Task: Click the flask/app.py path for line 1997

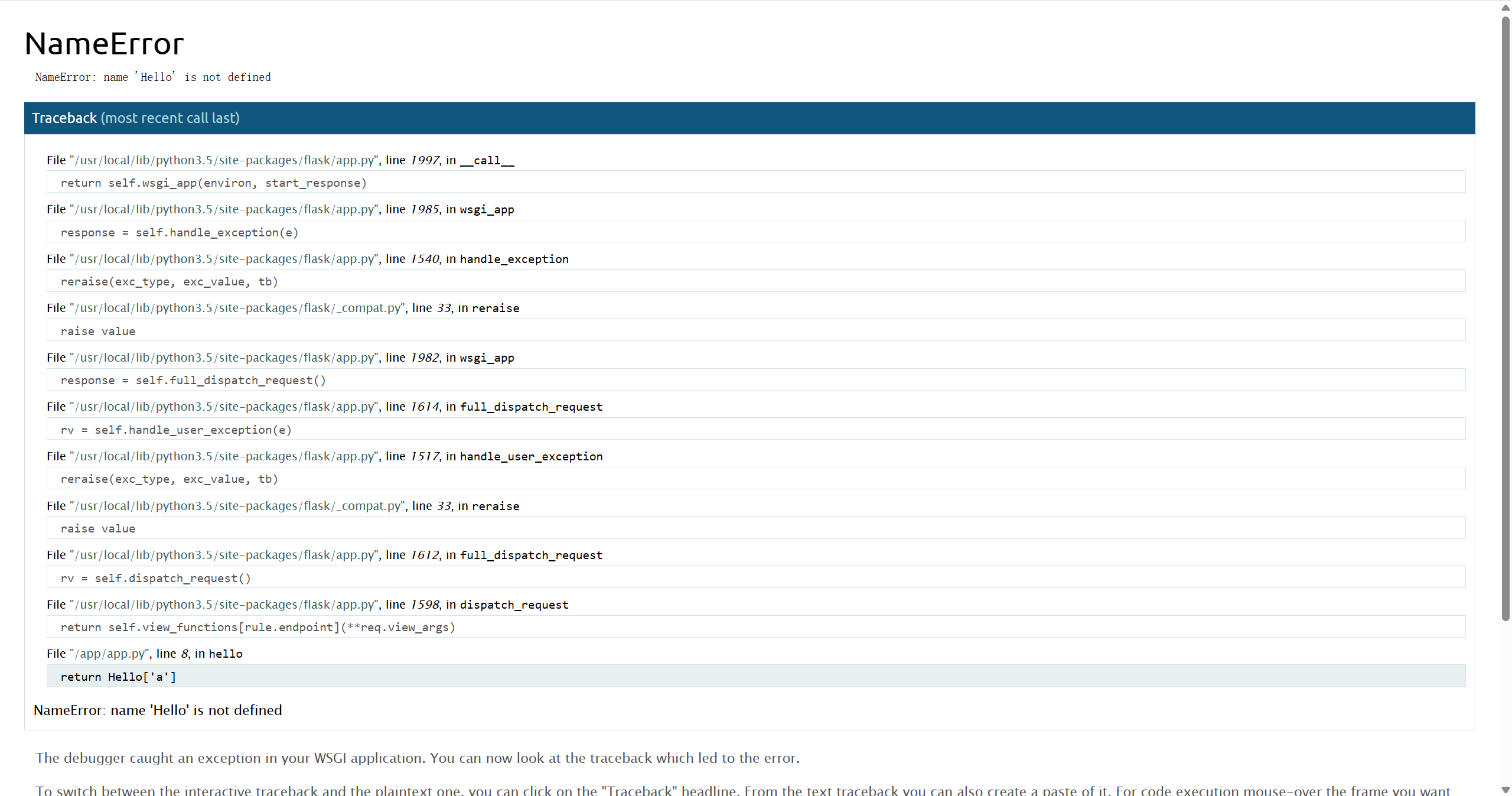Action: tap(224, 160)
